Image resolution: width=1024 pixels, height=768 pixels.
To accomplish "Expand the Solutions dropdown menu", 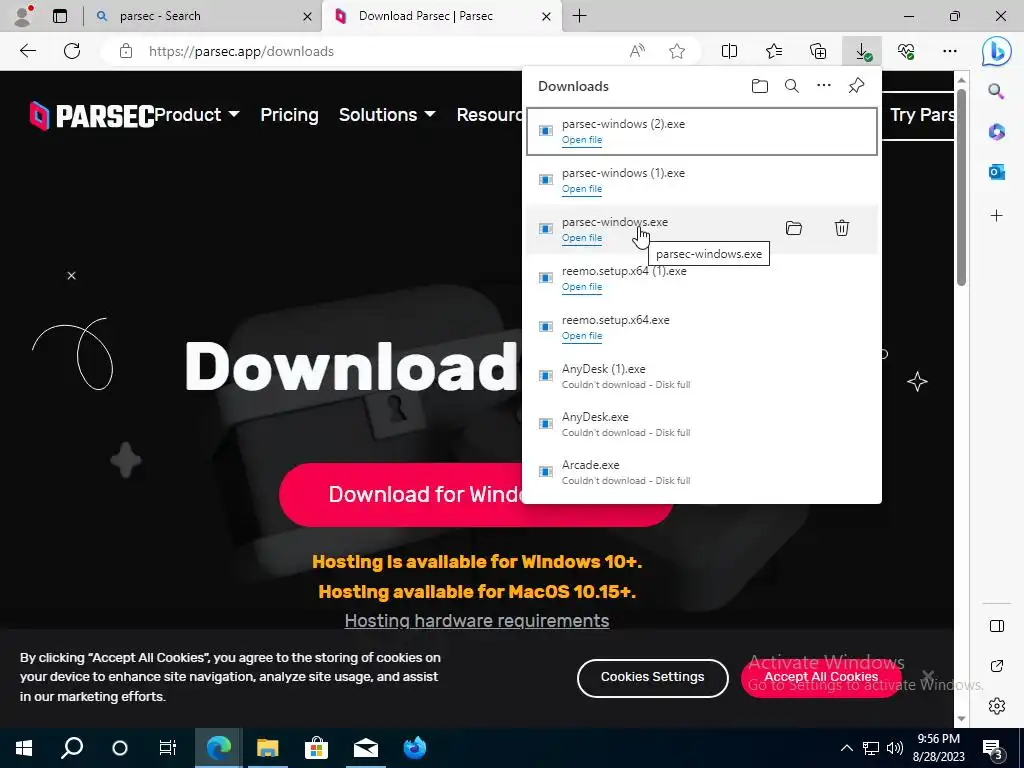I will tap(387, 115).
